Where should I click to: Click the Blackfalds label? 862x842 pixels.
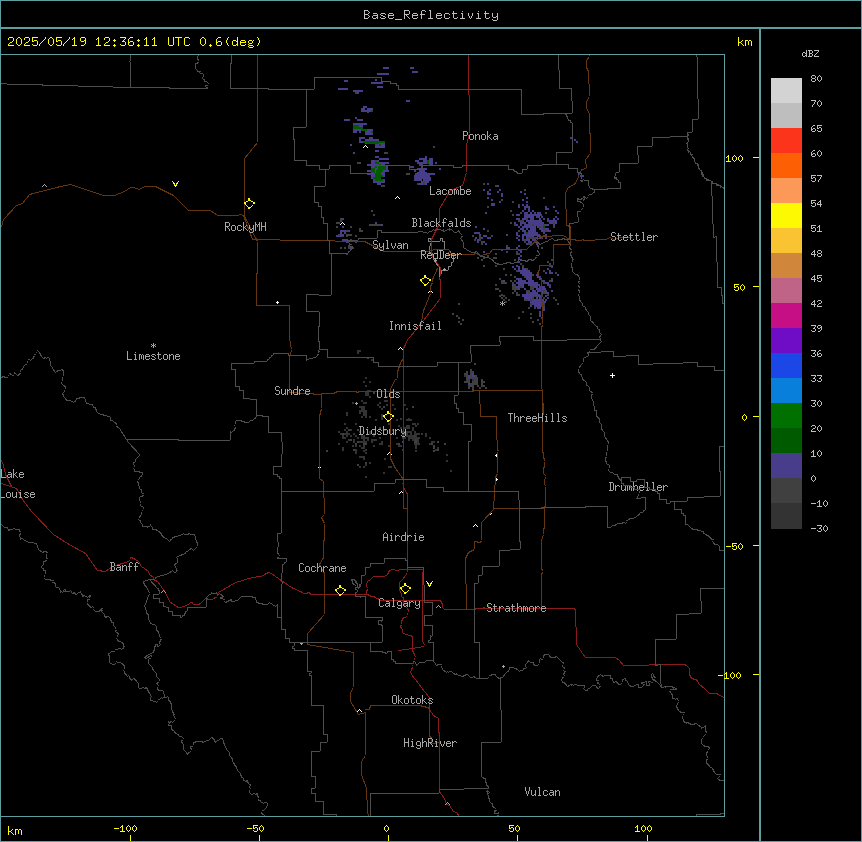click(441, 223)
